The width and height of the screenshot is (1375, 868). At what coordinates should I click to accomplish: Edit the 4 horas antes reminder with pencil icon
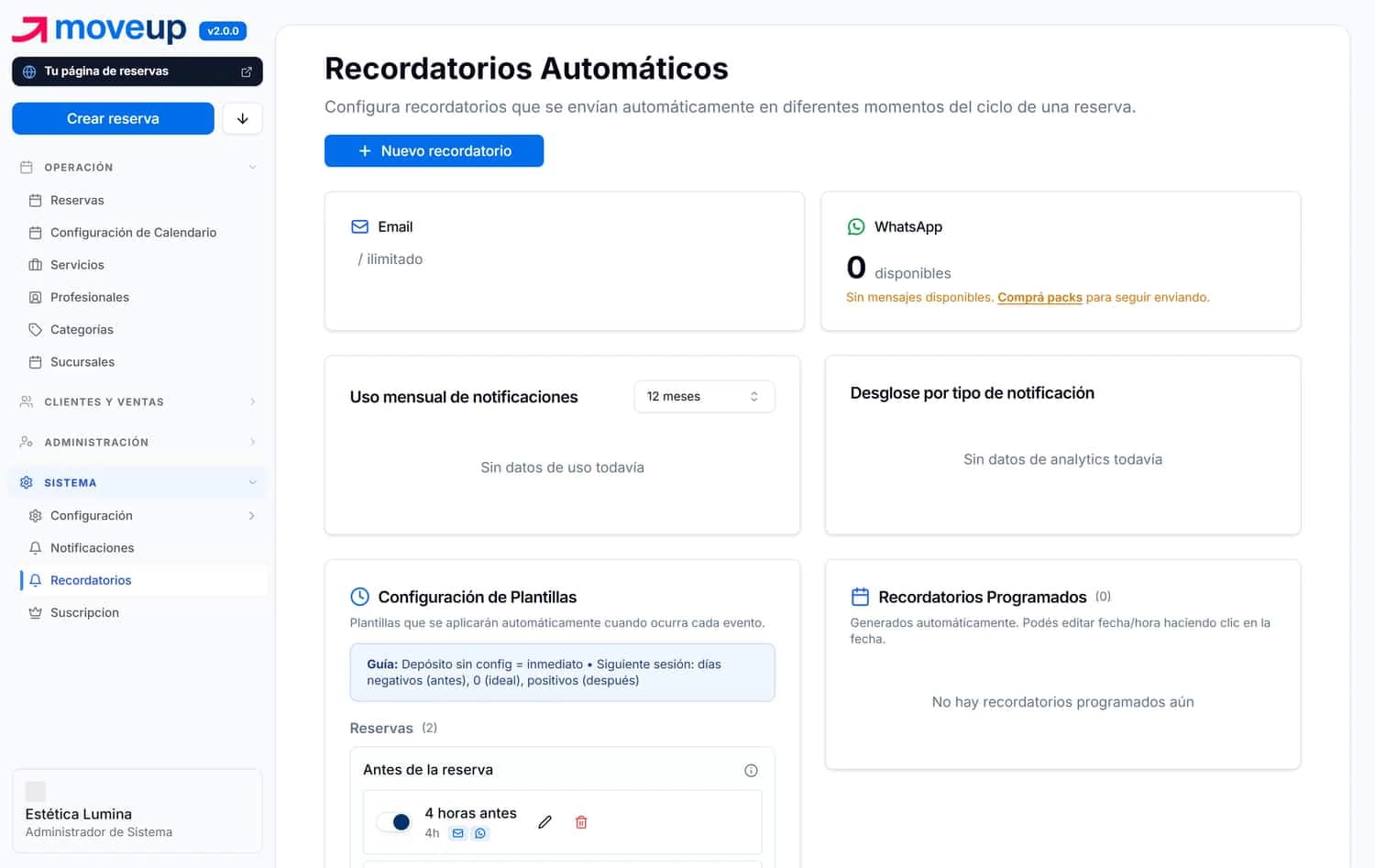[x=544, y=822]
